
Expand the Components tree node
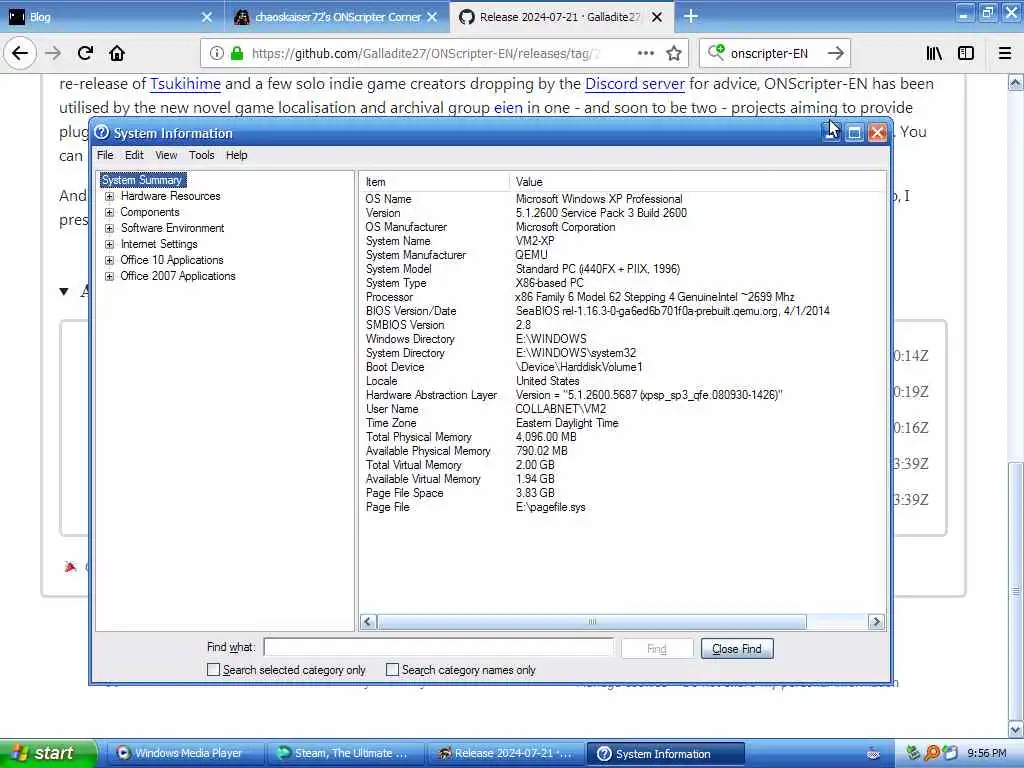pos(110,212)
